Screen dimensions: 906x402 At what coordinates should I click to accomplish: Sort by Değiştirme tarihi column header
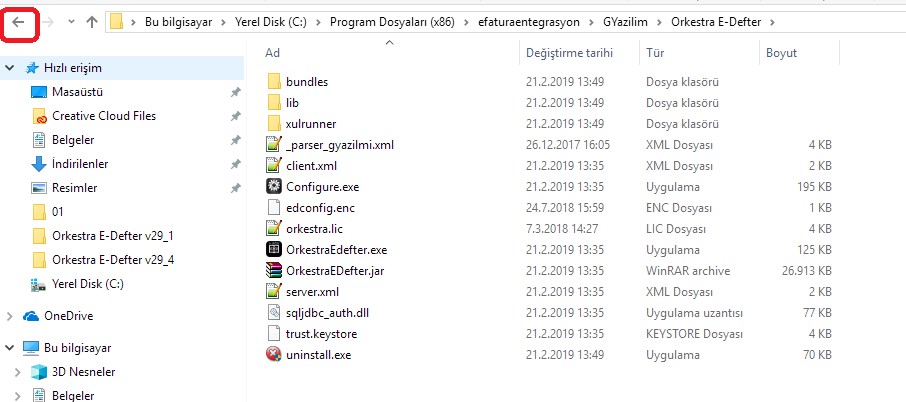[569, 53]
